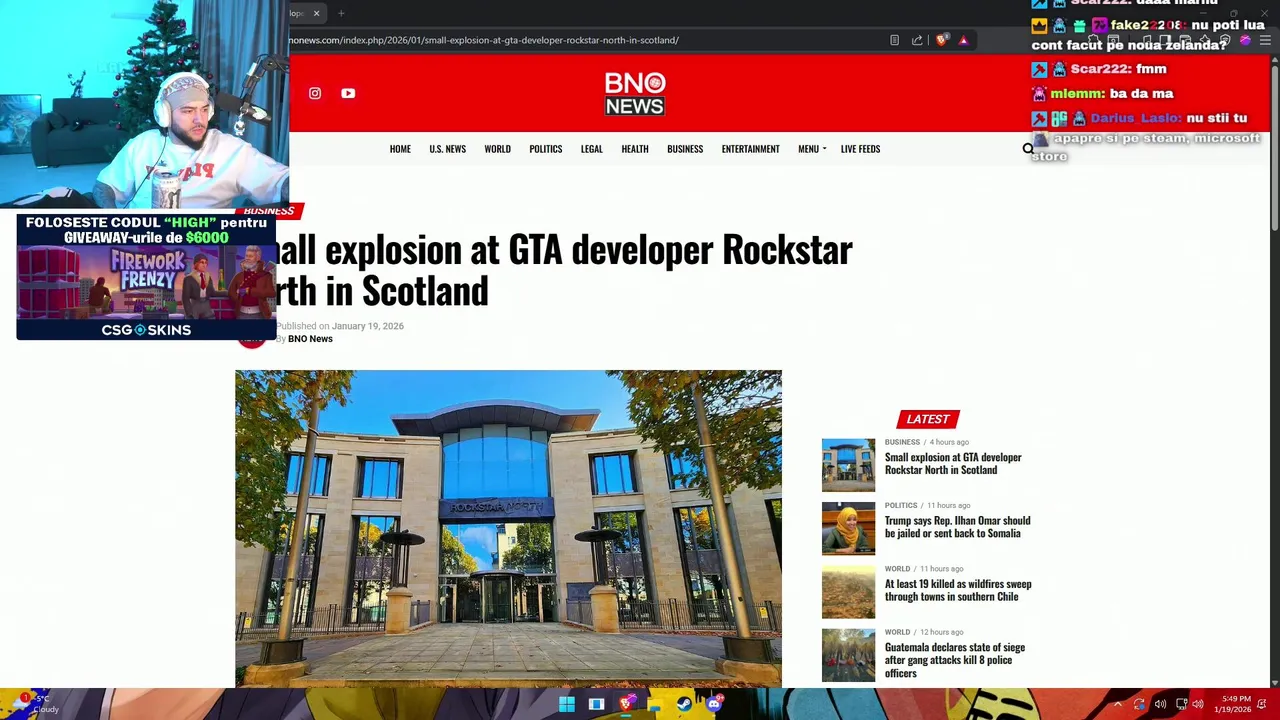Open LIVE FEEDS page

click(860, 149)
